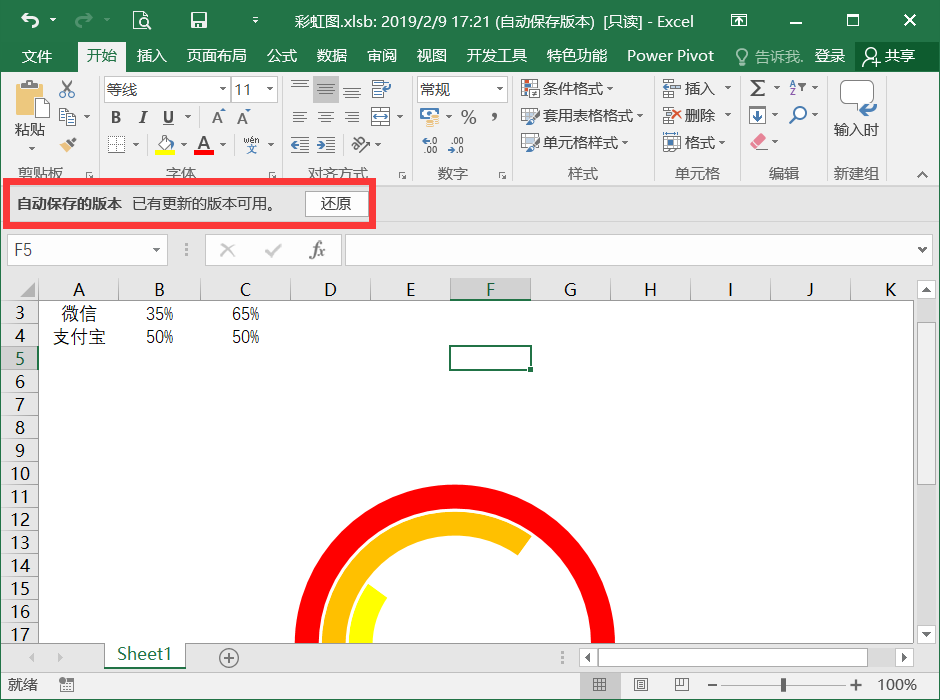Toggle Italic formatting
This screenshot has width=940, height=700.
click(142, 117)
